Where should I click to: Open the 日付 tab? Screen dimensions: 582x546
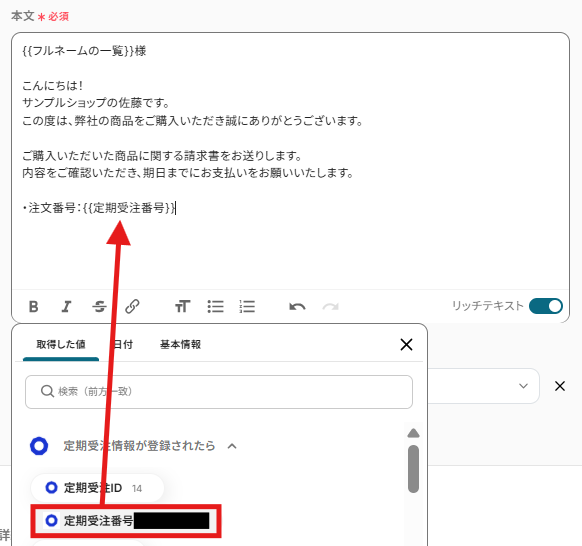click(123, 344)
